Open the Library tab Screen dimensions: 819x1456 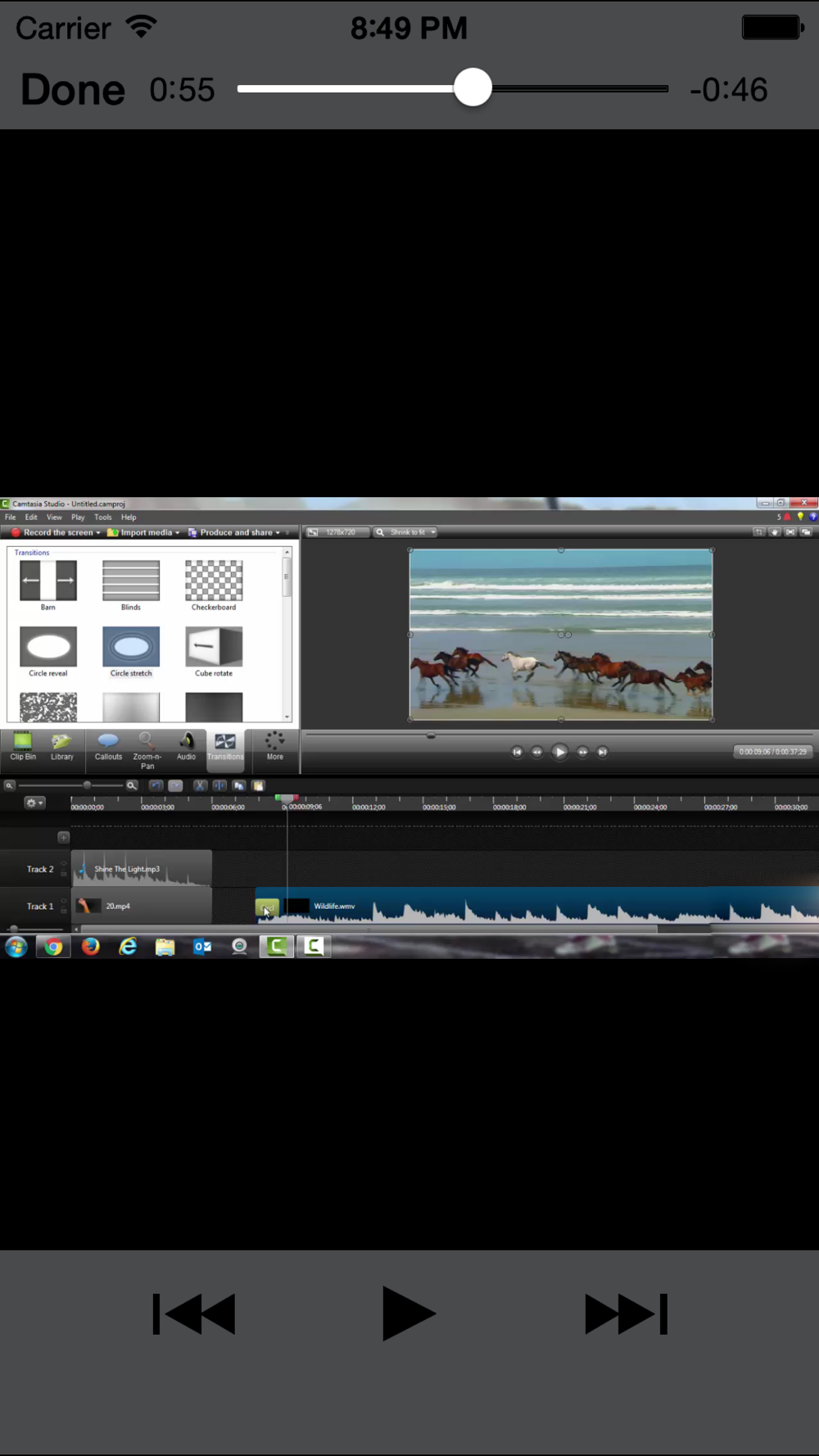pos(62,746)
